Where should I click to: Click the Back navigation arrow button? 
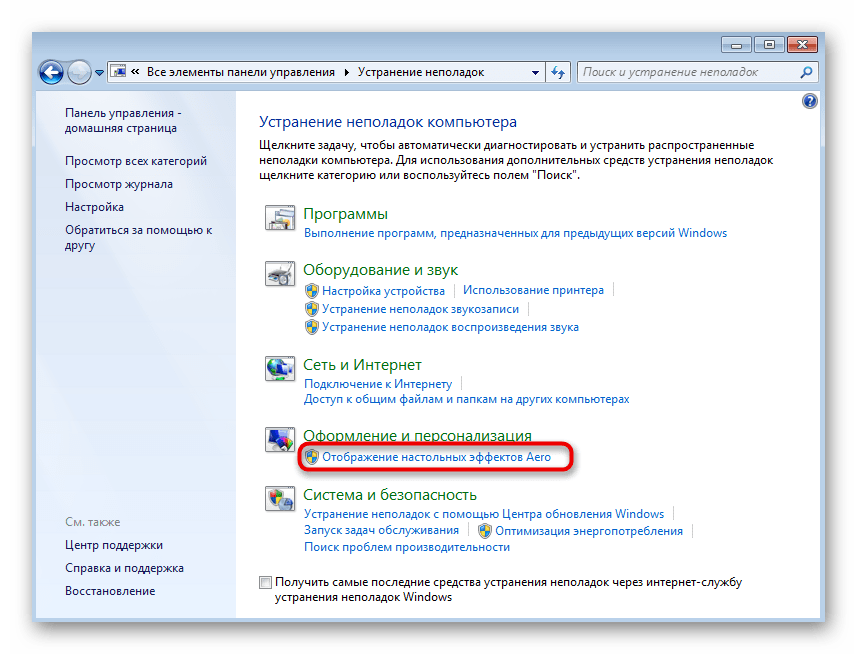(52, 72)
